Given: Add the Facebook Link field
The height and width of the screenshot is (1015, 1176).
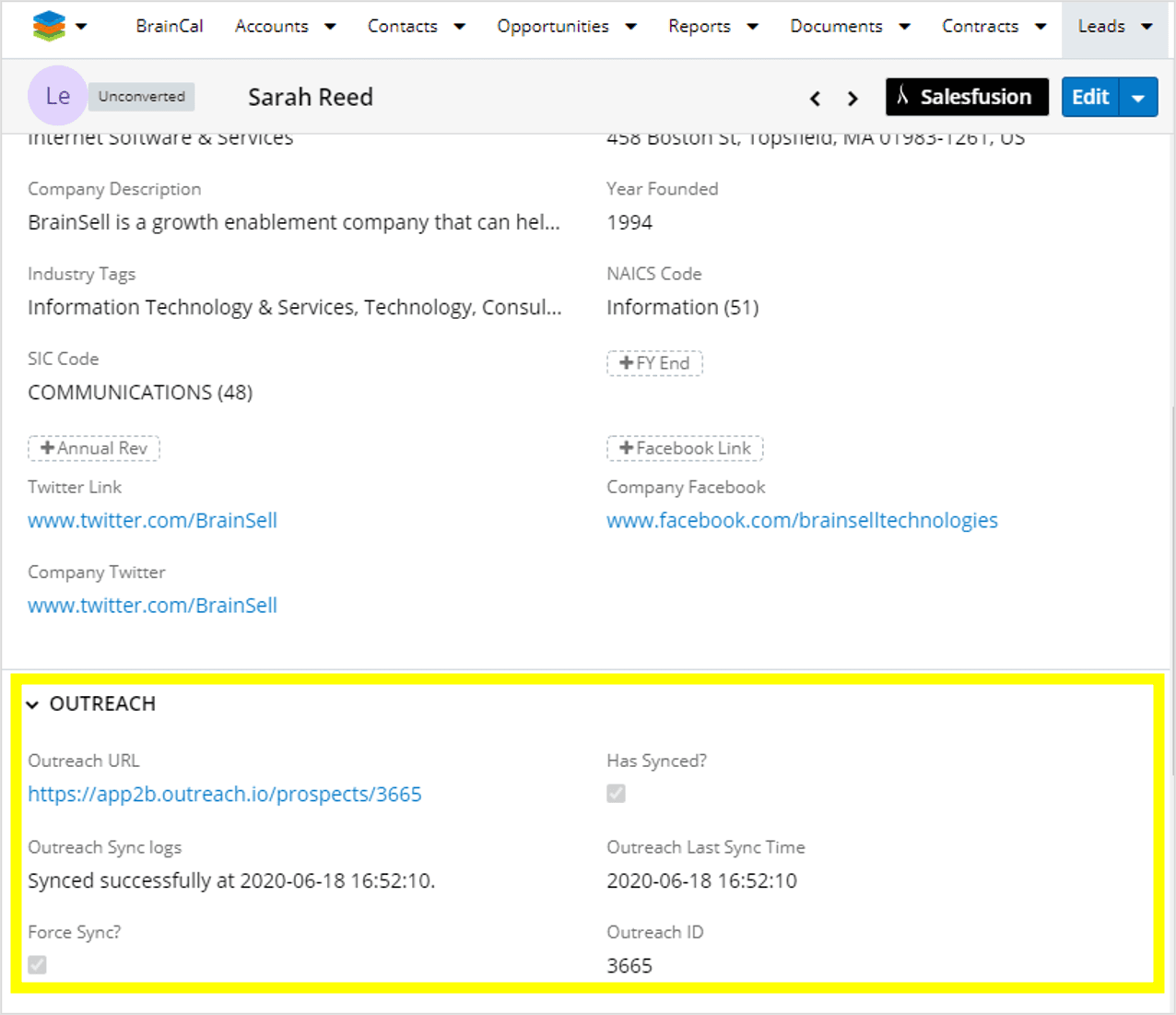Looking at the screenshot, I should [x=685, y=448].
